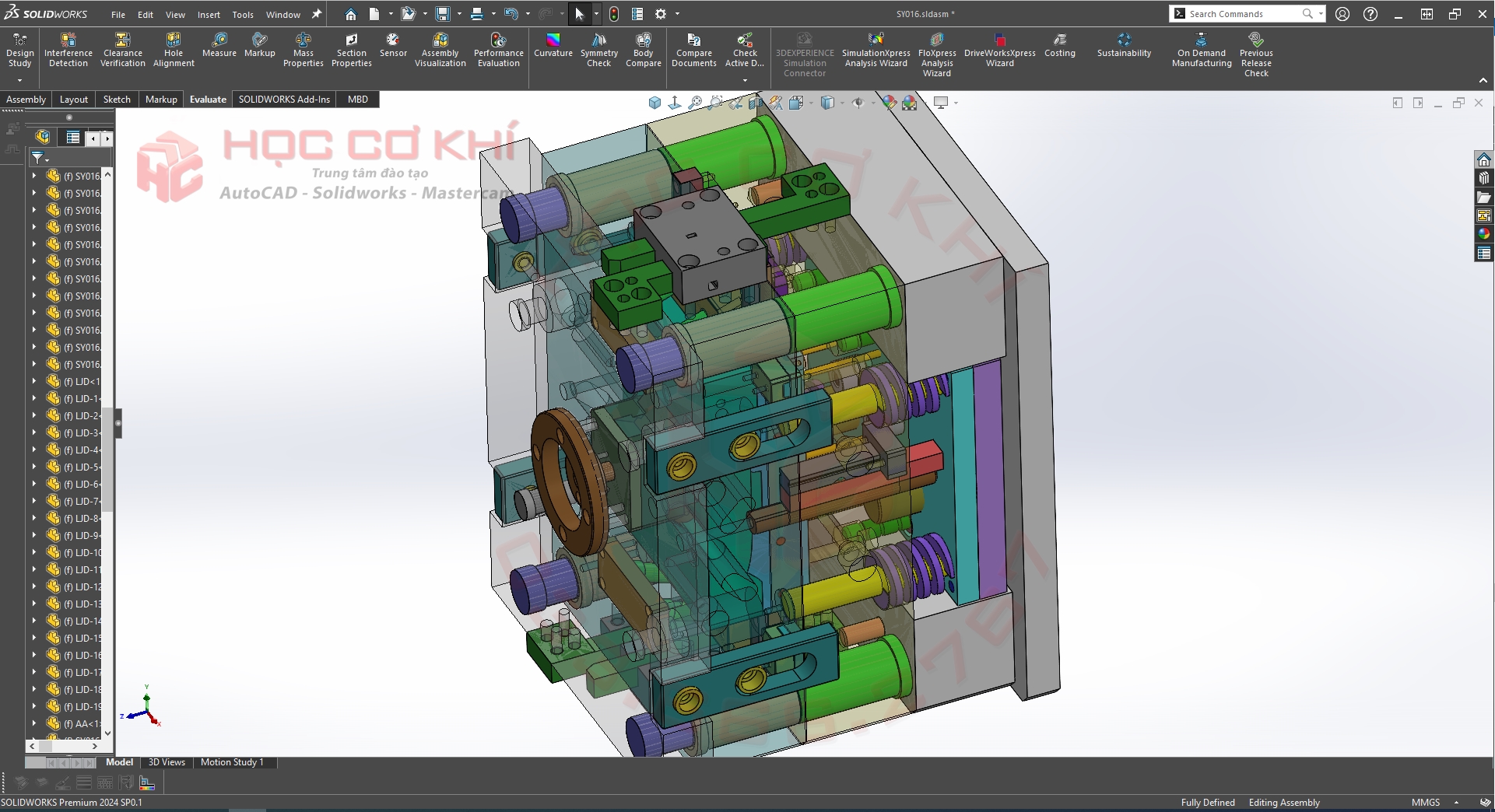1495x812 pixels.
Task: Switch to FeatureManager design tree tab
Action: (43, 137)
